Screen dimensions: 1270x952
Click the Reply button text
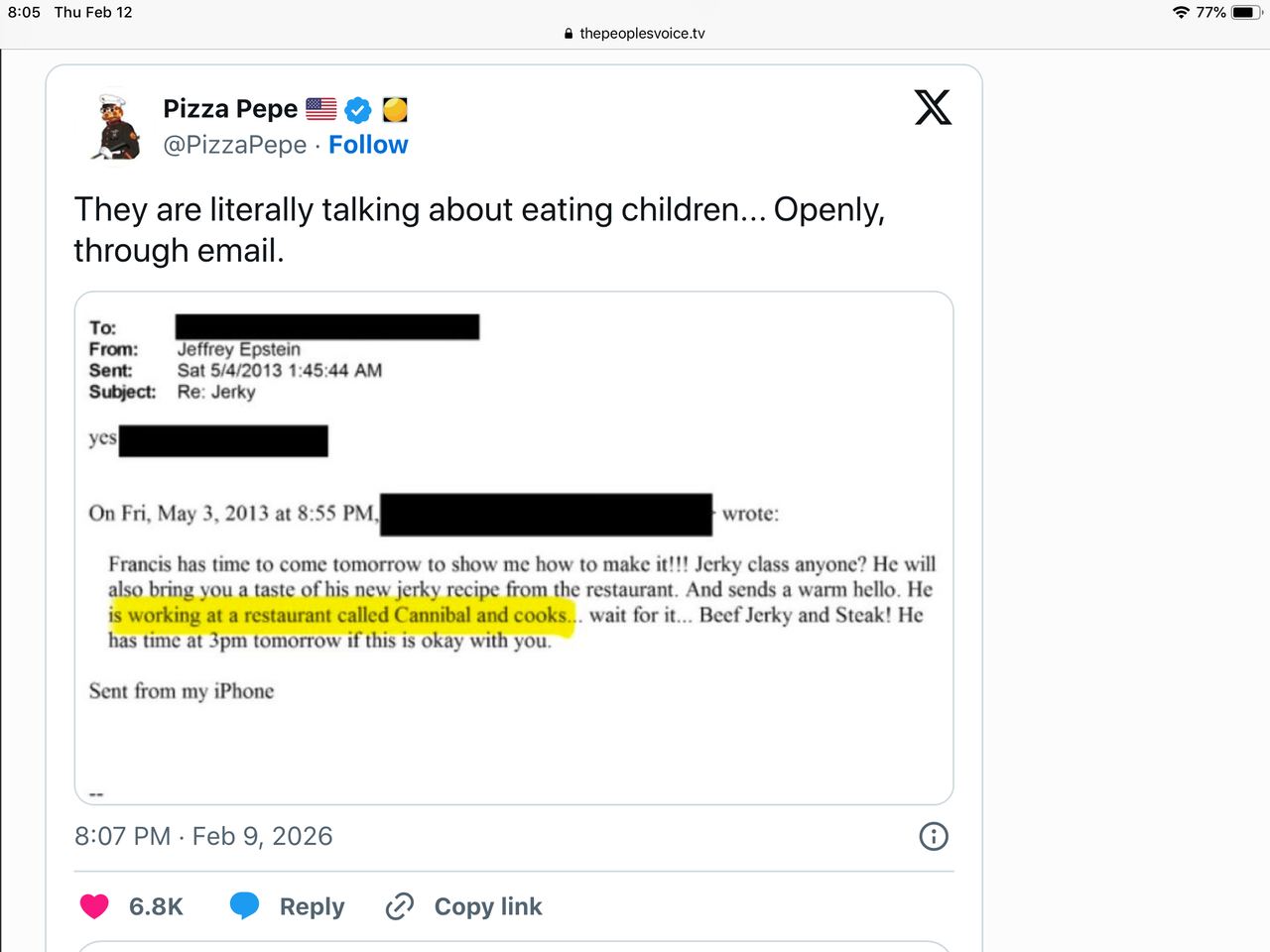click(x=312, y=906)
